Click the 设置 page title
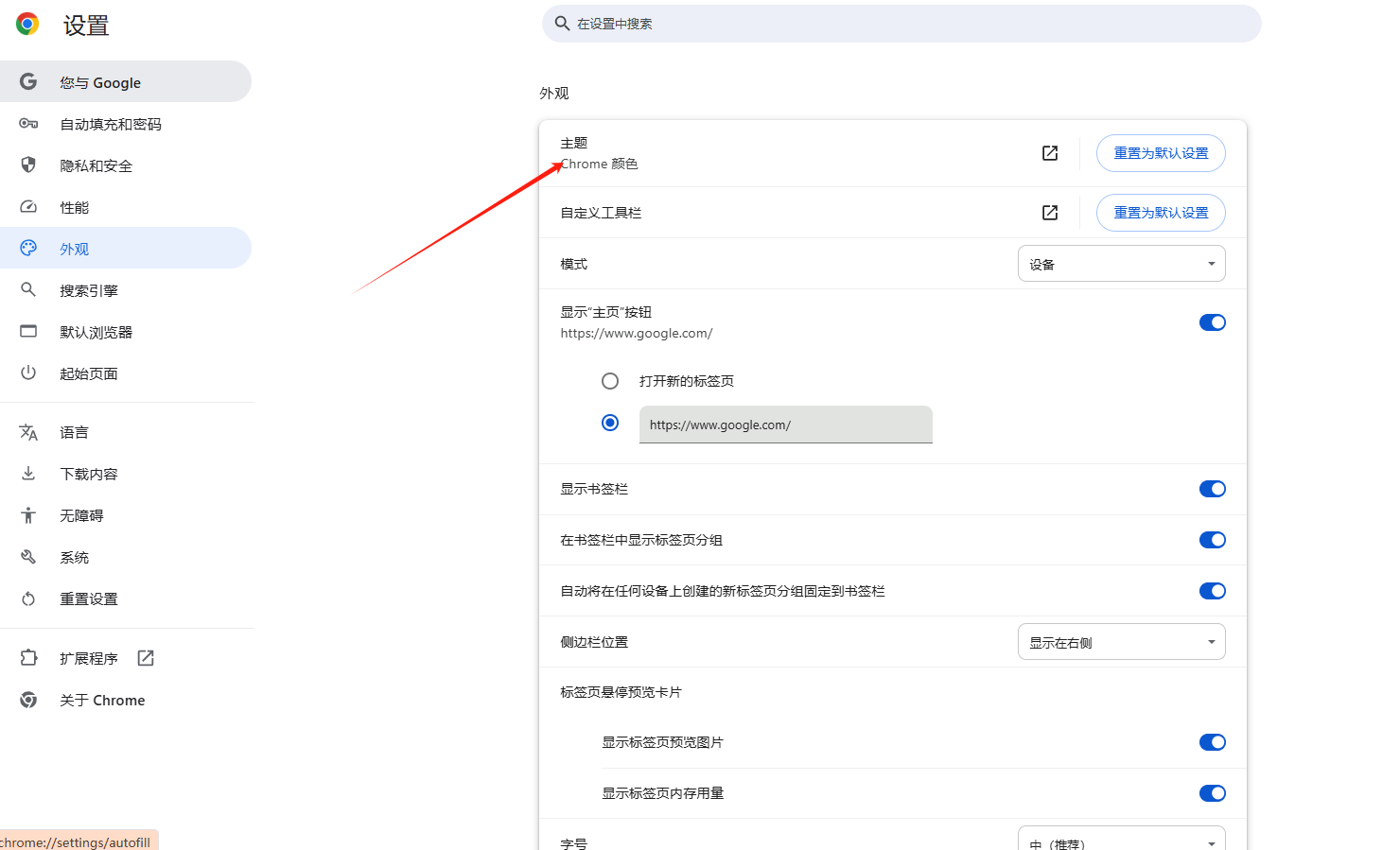The height and width of the screenshot is (850, 1400). click(x=86, y=26)
